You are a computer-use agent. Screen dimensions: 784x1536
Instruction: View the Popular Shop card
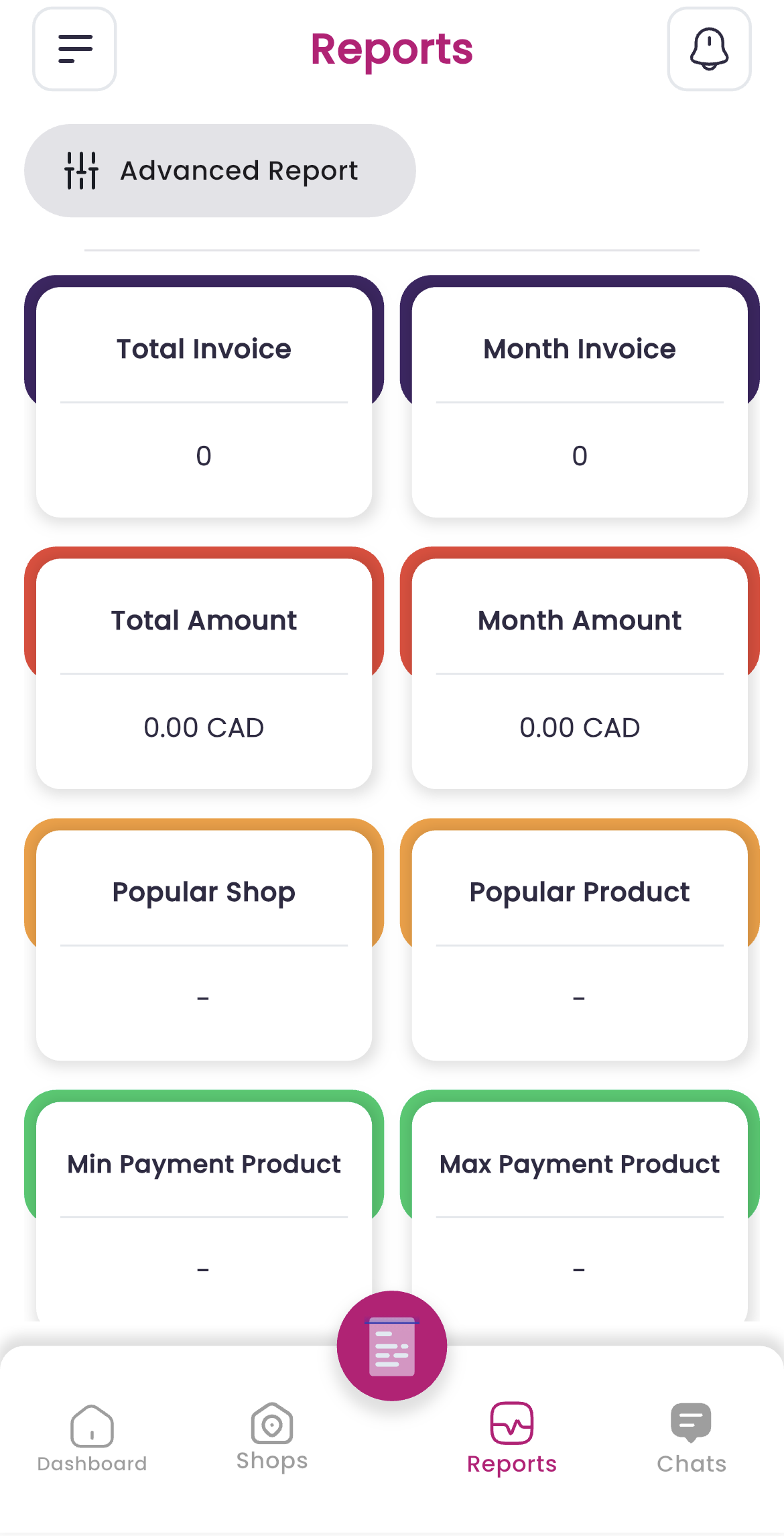point(204,944)
